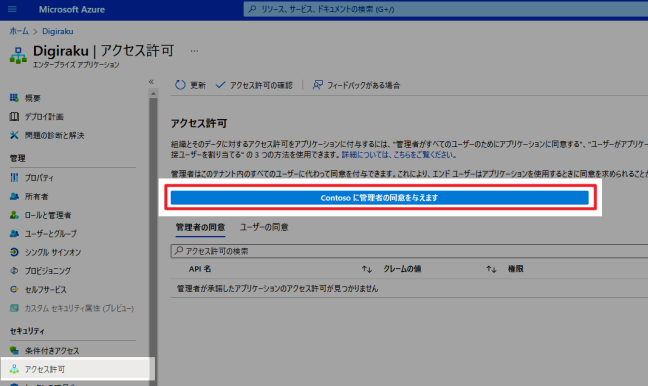Click the デプロイ計画 book icon
Viewport: 648px width, 386px height.
pyautogui.click(x=14, y=117)
